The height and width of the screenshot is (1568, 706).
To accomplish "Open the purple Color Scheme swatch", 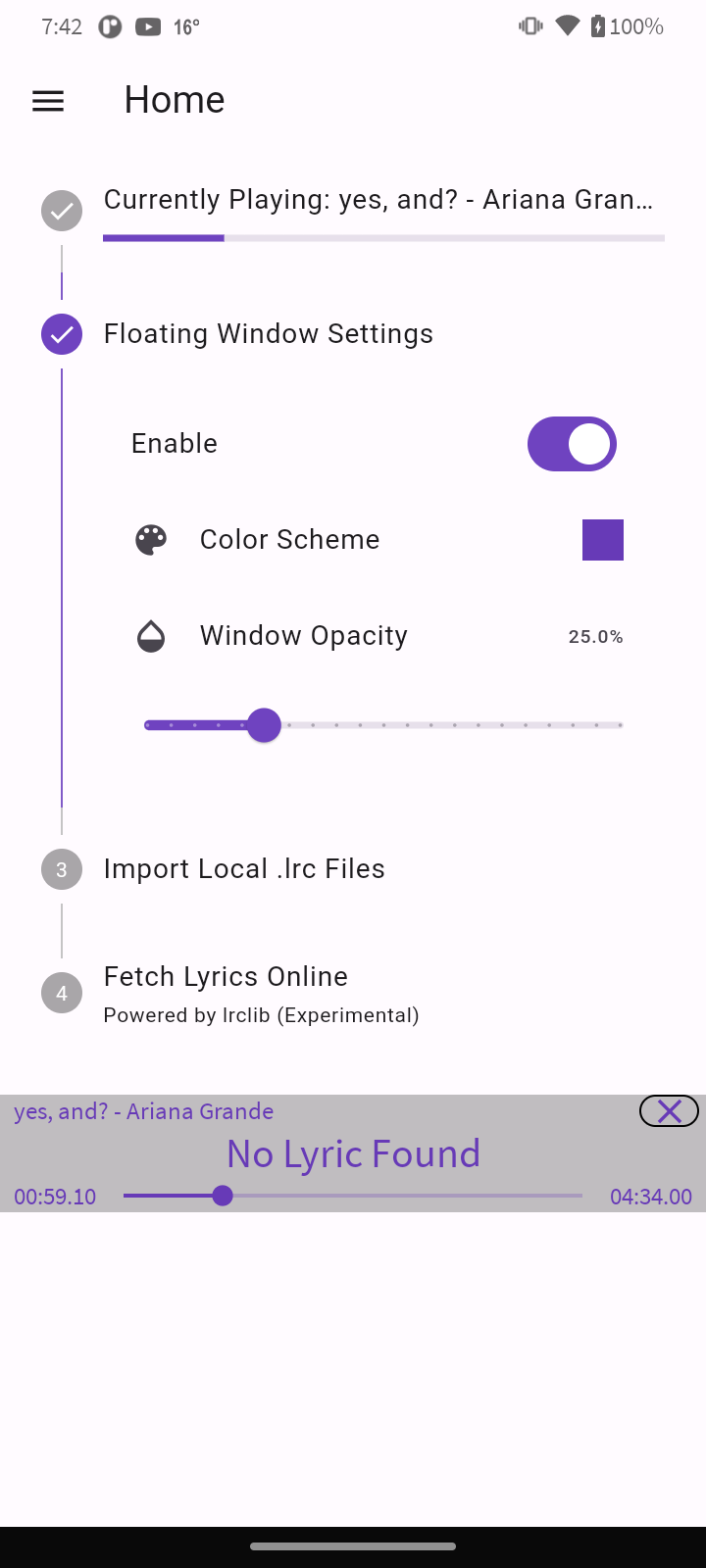I will pyautogui.click(x=603, y=540).
